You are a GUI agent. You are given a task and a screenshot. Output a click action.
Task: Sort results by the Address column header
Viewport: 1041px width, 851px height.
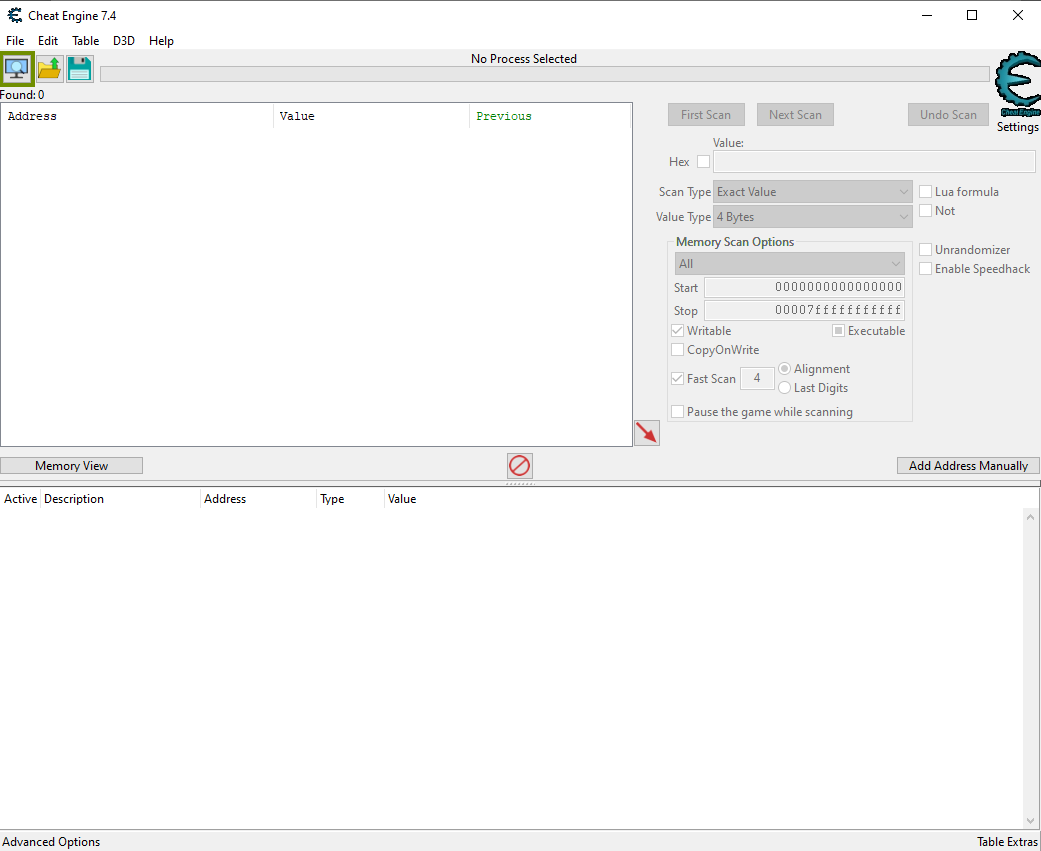(137, 116)
